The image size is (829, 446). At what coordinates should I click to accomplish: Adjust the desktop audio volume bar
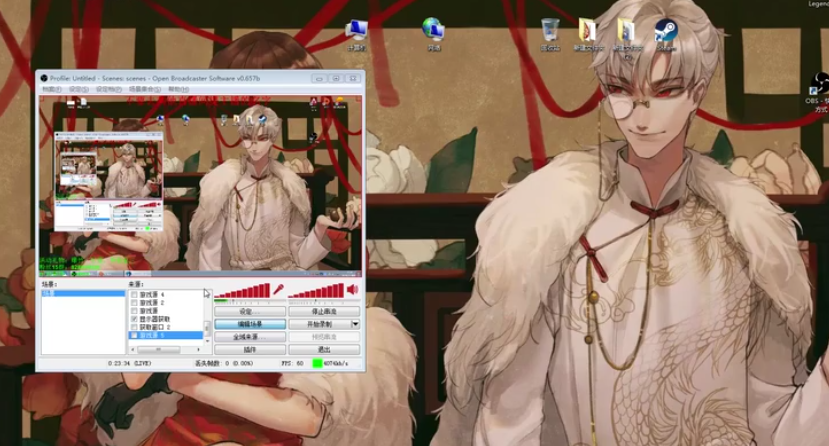(x=317, y=291)
